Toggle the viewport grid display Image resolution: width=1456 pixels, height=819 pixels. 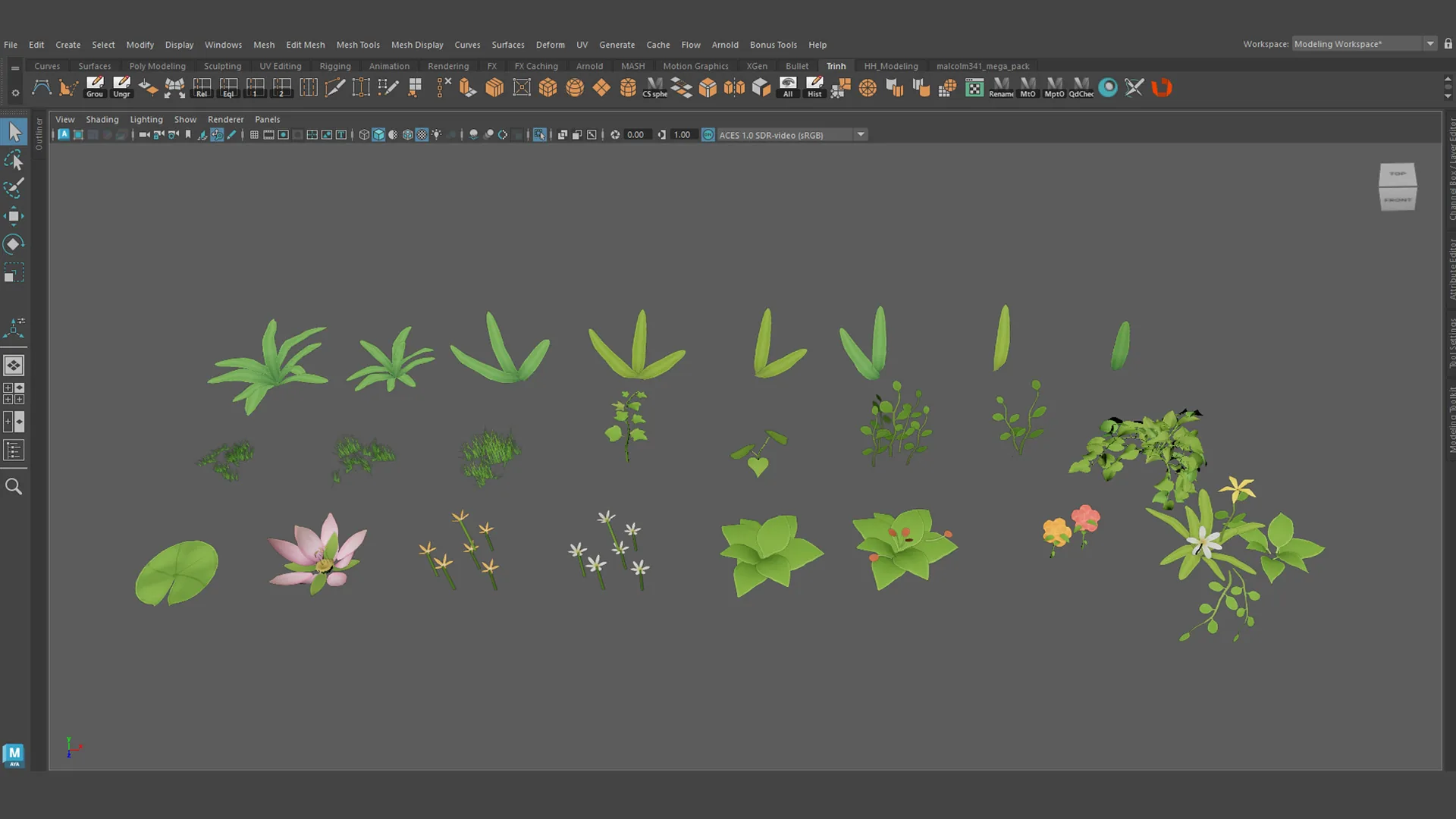pyautogui.click(x=254, y=135)
